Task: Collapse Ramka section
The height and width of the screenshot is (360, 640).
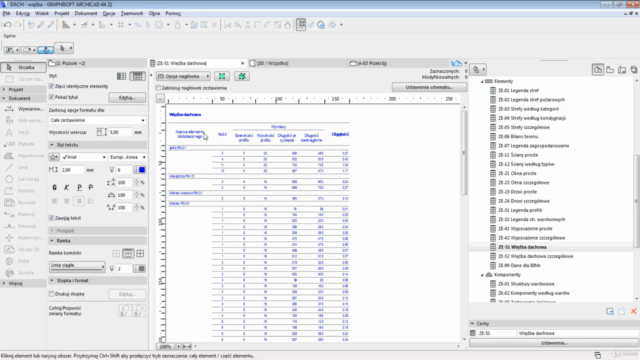Action: (51, 241)
